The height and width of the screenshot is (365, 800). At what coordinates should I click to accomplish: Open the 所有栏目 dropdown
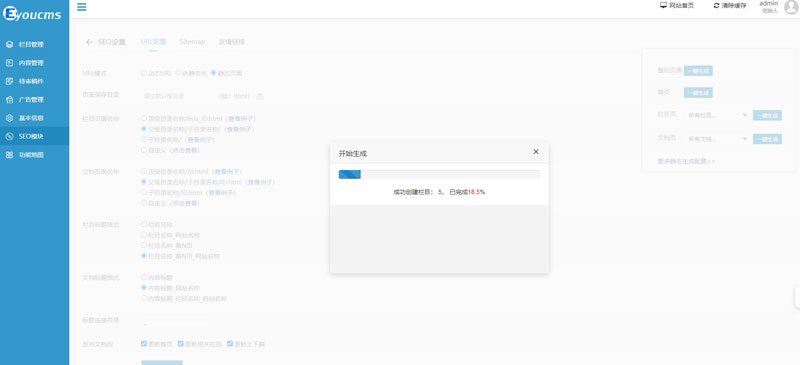pos(717,115)
